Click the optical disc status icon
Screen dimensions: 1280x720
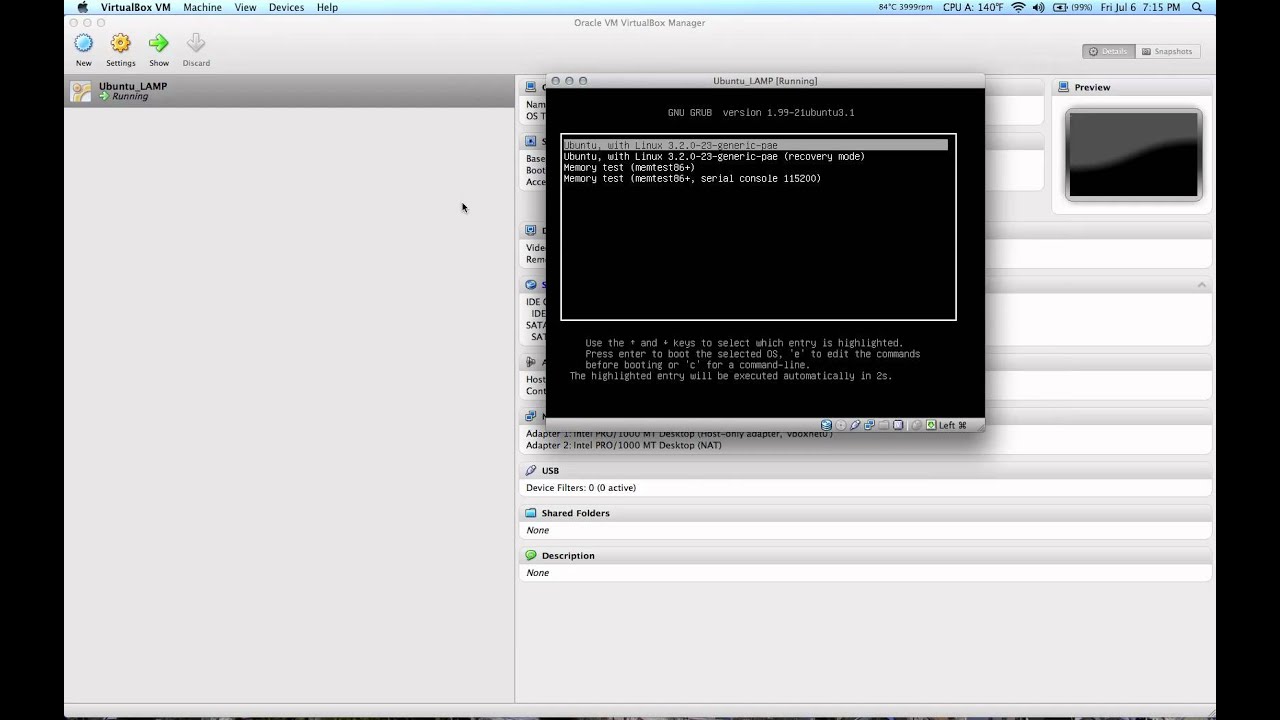pos(841,425)
